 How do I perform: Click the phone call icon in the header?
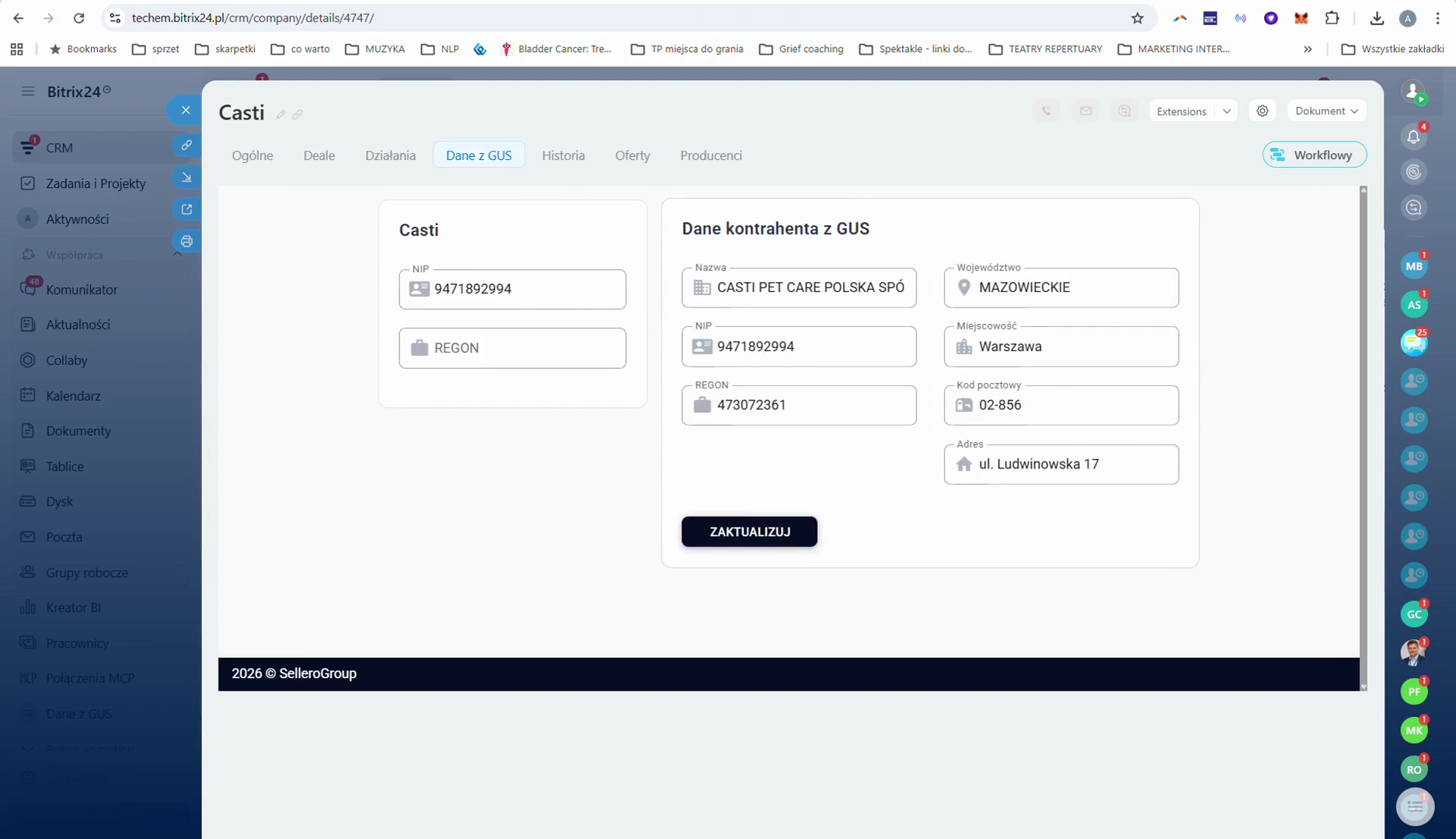[x=1047, y=111]
